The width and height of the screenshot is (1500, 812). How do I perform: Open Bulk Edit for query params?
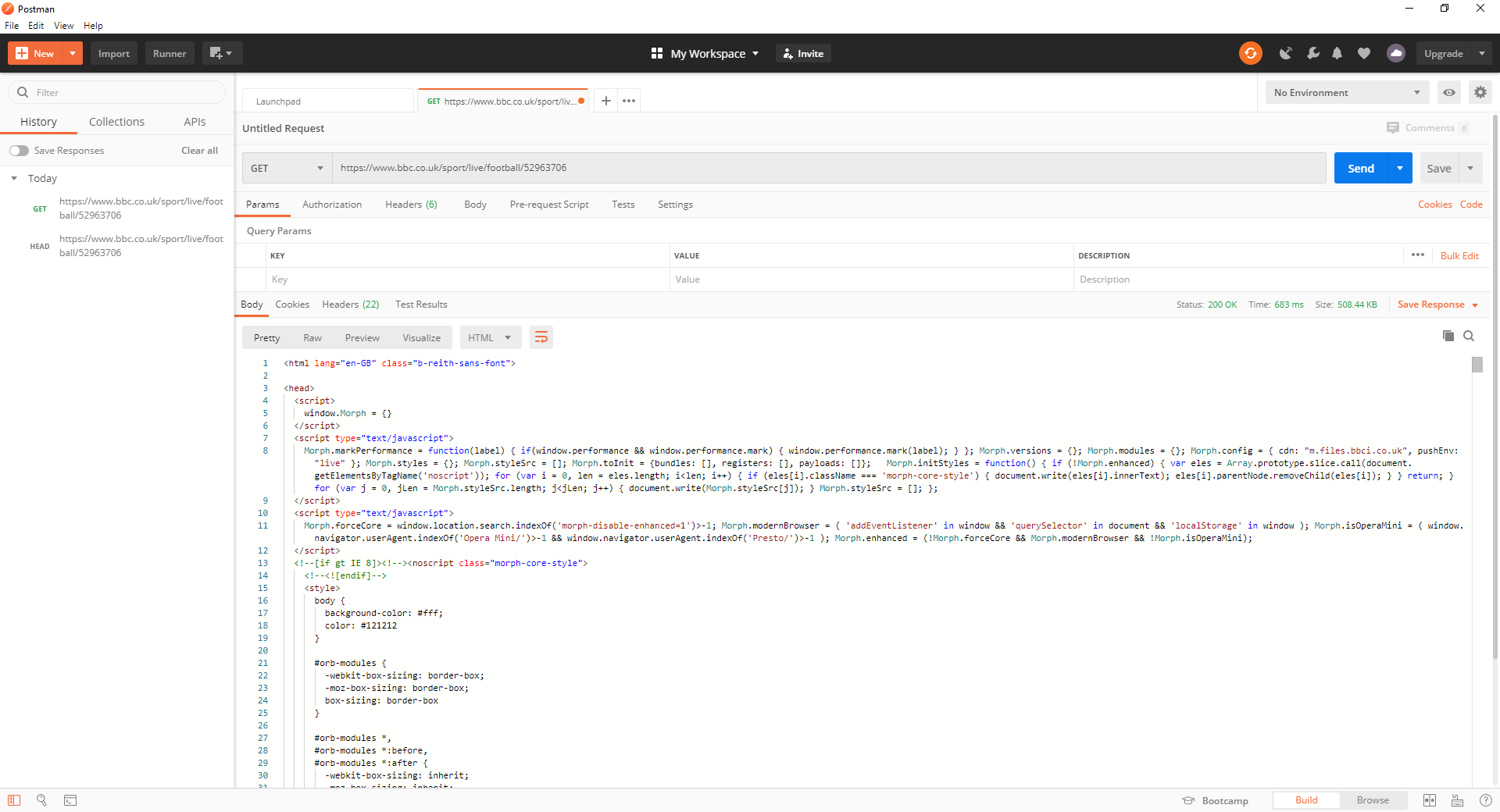click(x=1459, y=255)
